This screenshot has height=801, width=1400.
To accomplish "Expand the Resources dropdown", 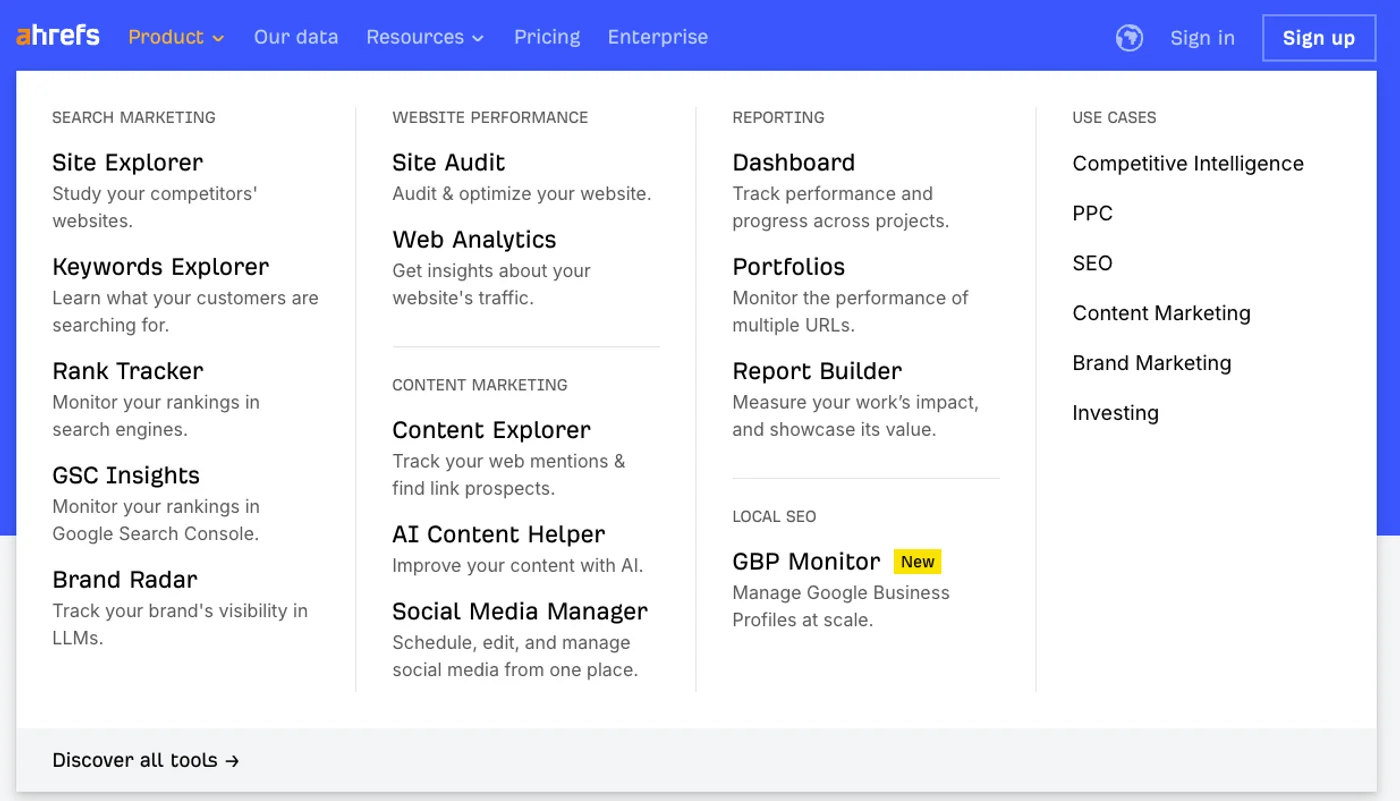I will coord(425,37).
